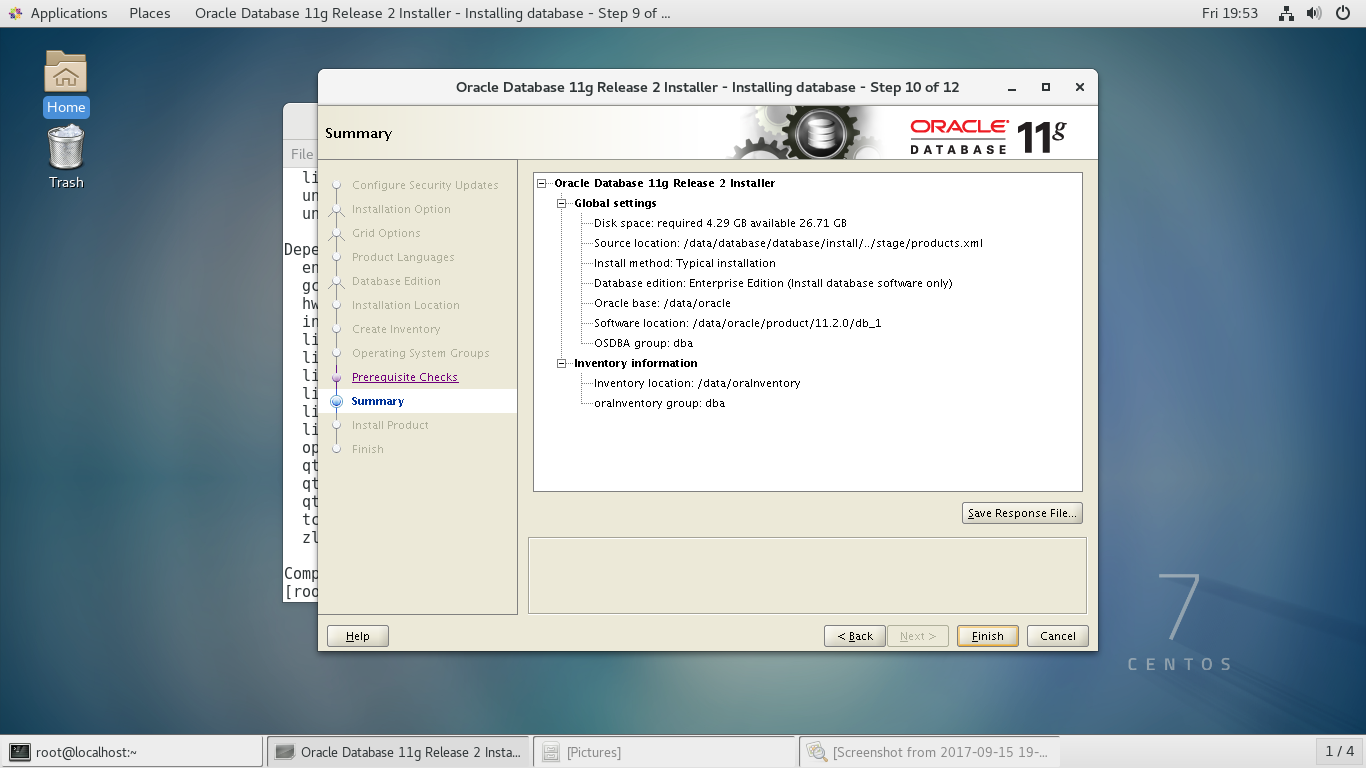
Task: Switch to Oracle Database Installer taskbar entry
Action: [x=397, y=752]
